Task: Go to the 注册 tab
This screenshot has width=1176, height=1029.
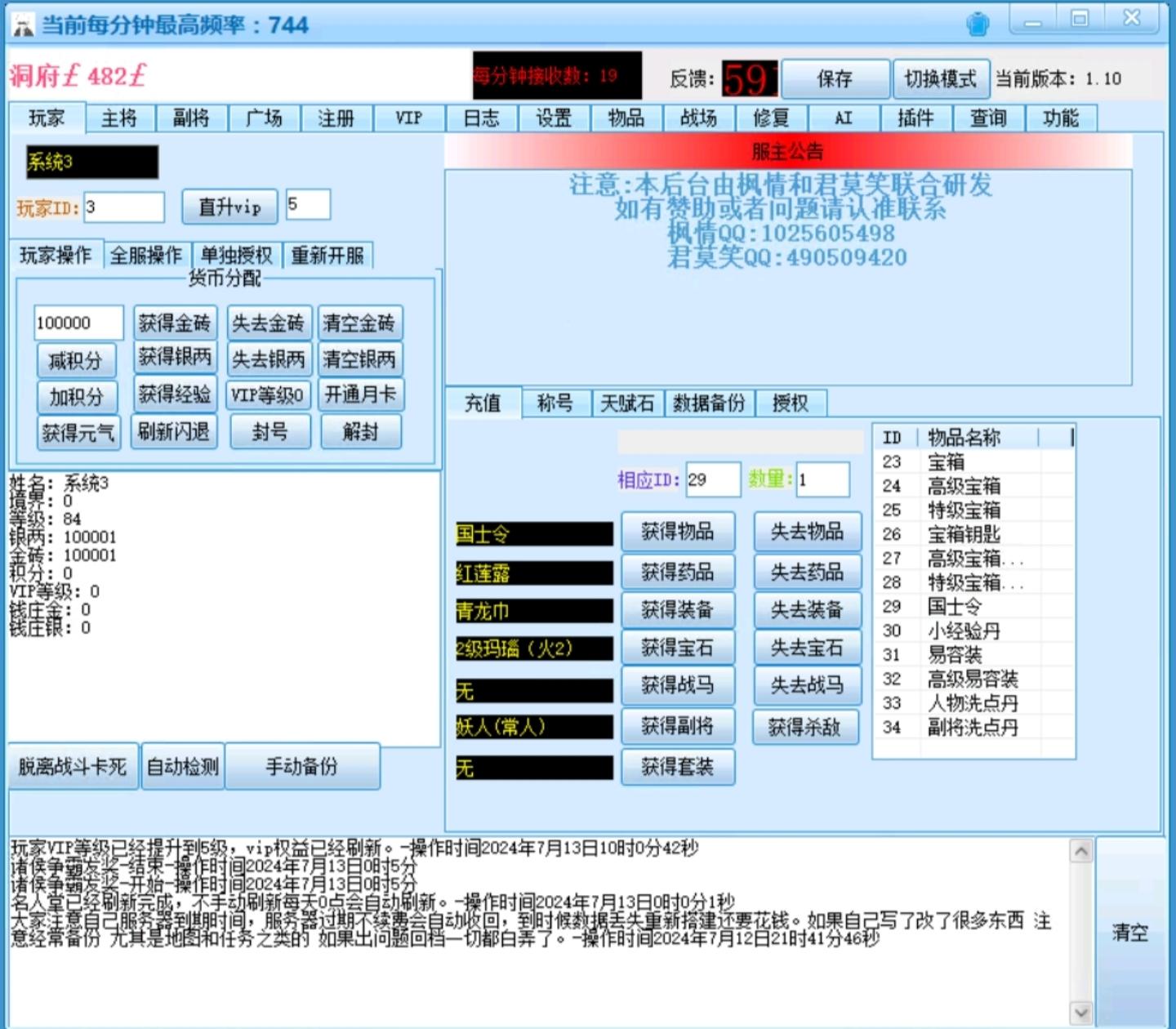Action: (x=336, y=118)
